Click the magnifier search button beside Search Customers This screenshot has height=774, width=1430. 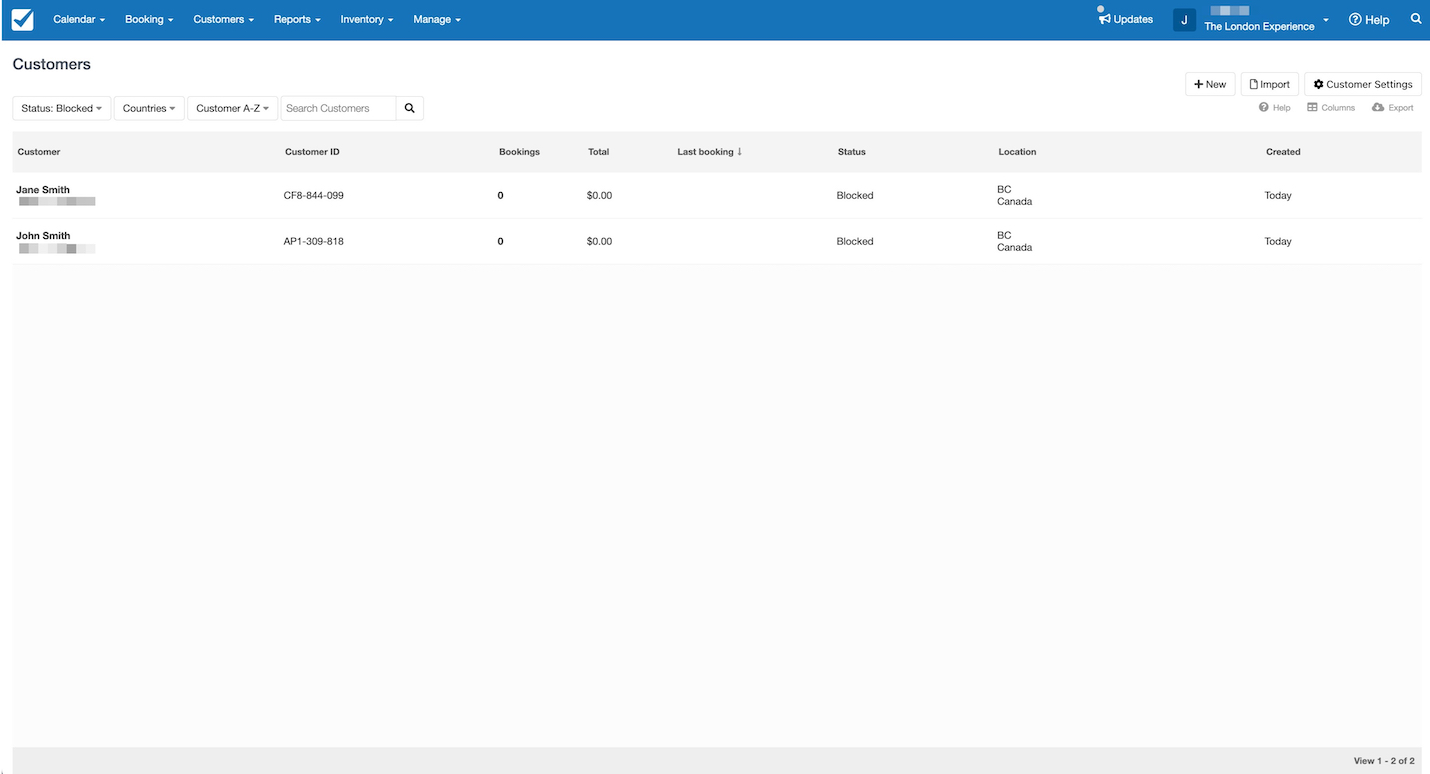point(410,108)
